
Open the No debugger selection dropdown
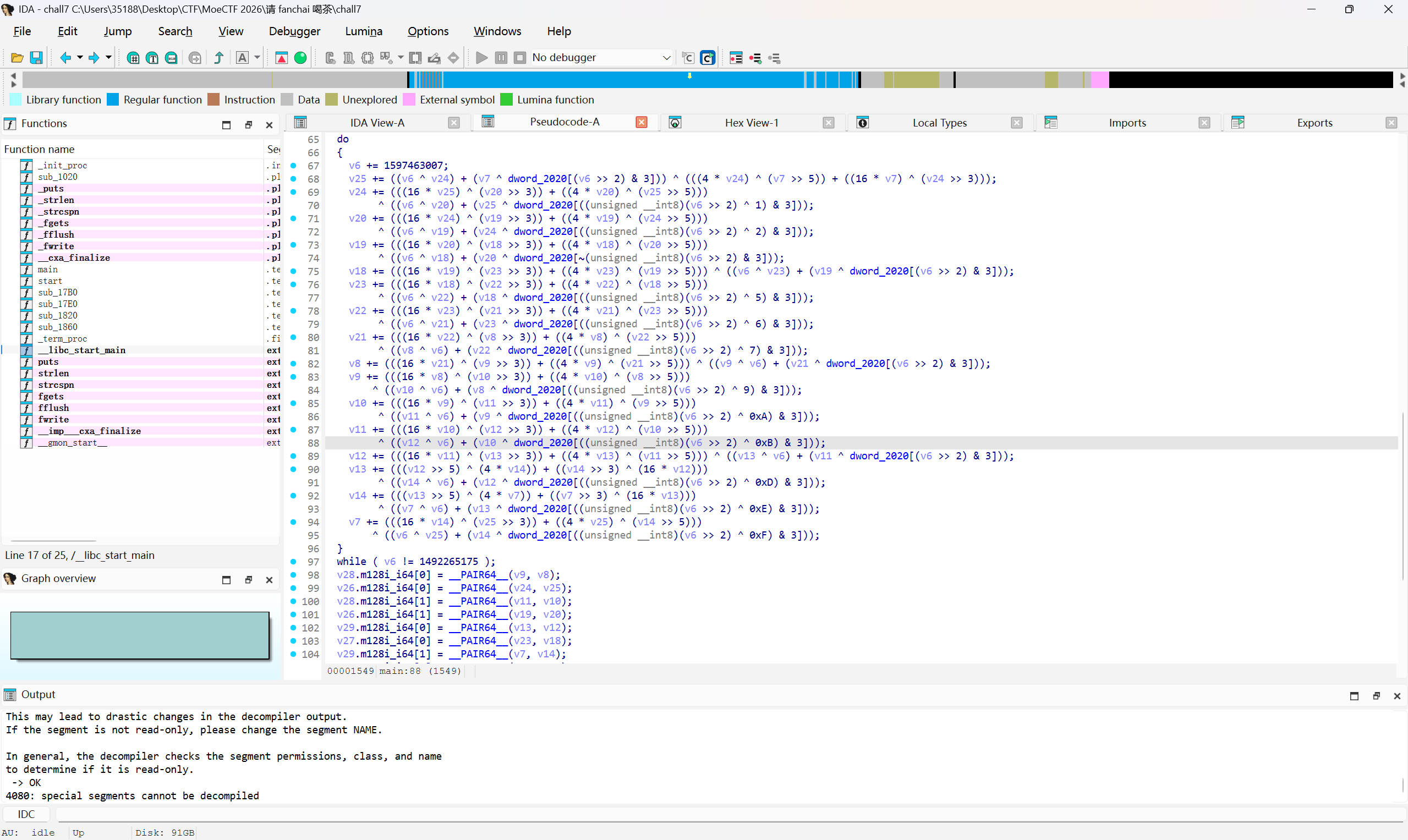[602, 58]
